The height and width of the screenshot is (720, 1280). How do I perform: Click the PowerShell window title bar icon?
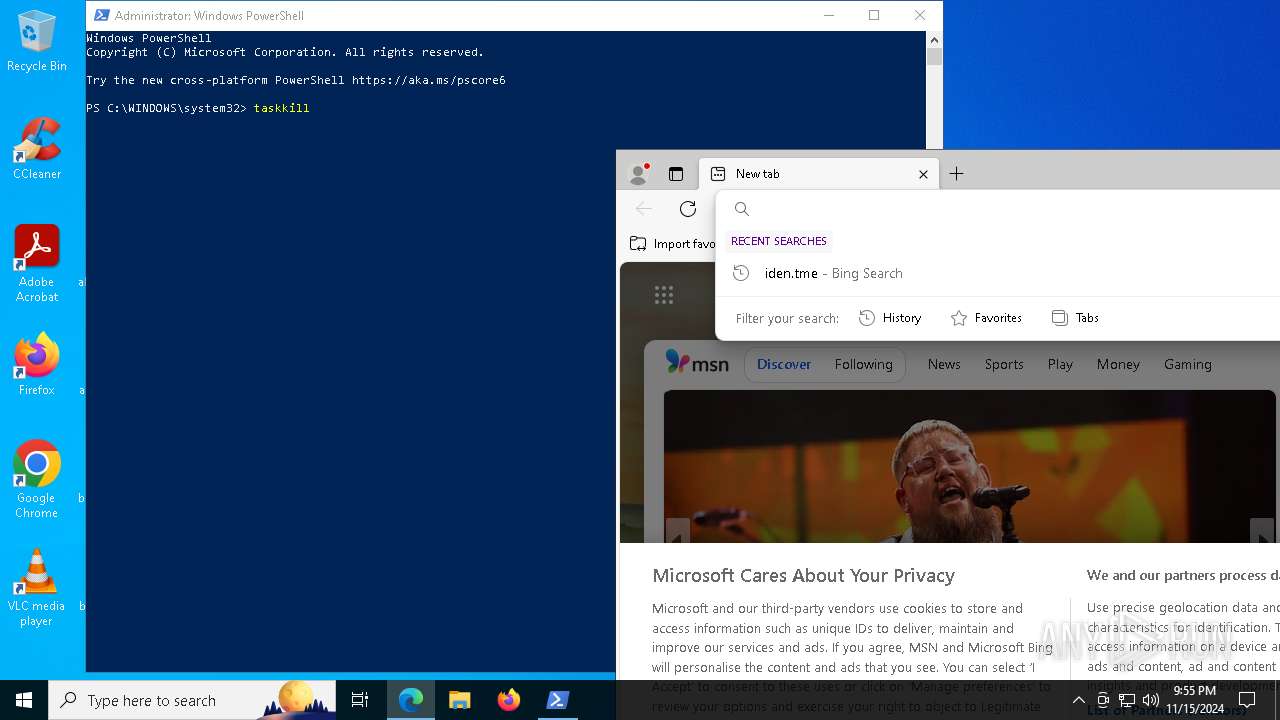pos(101,15)
